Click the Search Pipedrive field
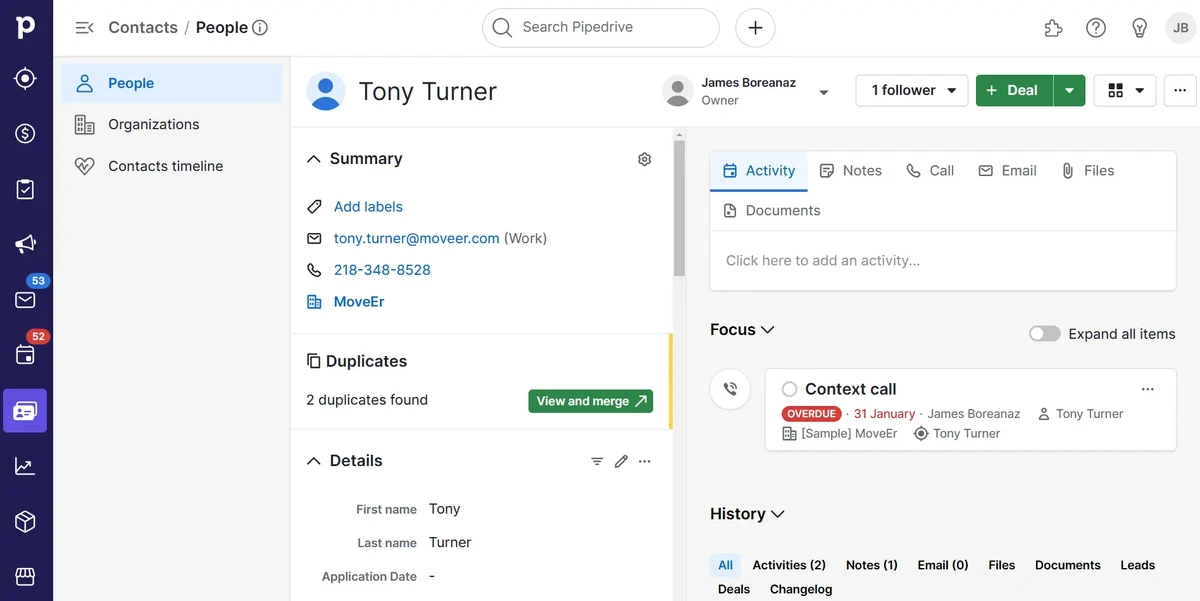Screen dimensions: 1200x601 tap(601, 28)
